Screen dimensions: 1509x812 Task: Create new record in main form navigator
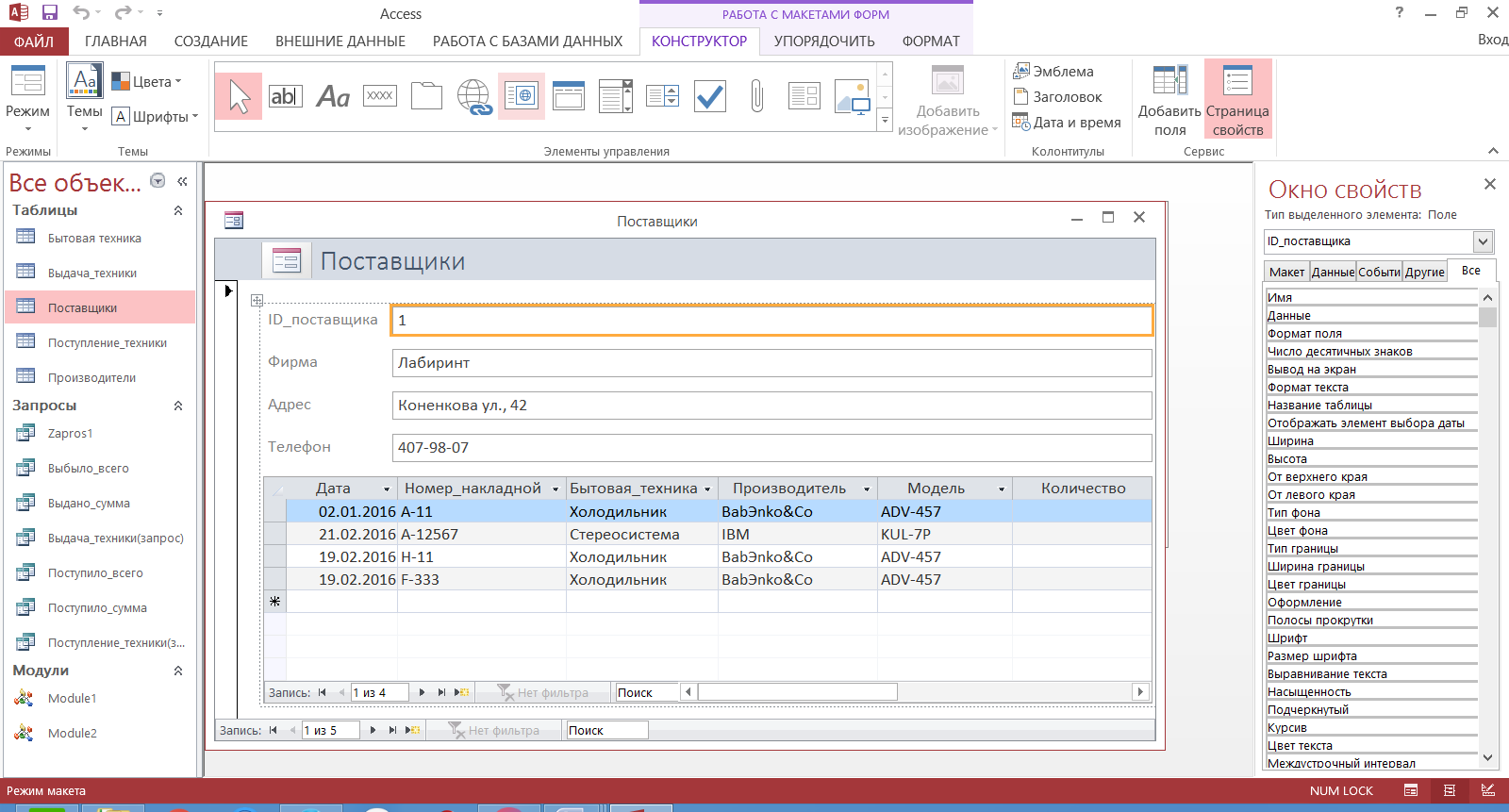[412, 730]
